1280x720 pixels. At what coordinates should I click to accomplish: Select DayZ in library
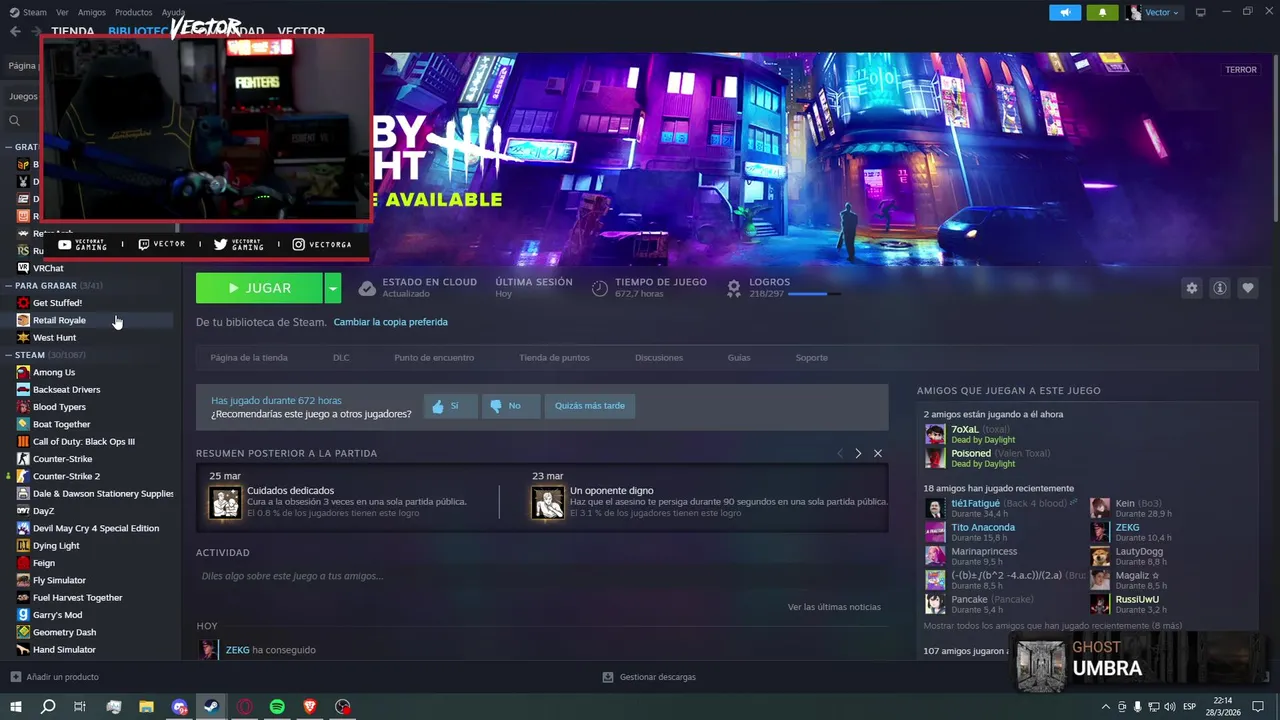coord(43,511)
